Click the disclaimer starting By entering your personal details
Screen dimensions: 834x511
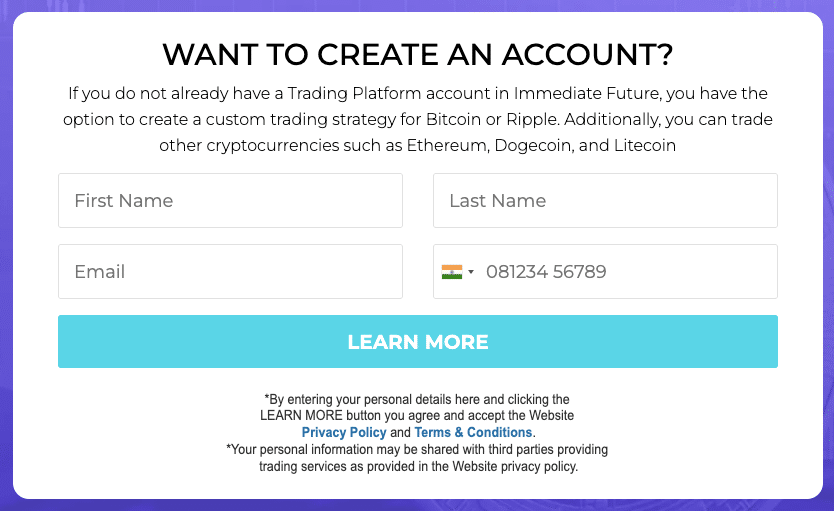pyautogui.click(x=417, y=399)
